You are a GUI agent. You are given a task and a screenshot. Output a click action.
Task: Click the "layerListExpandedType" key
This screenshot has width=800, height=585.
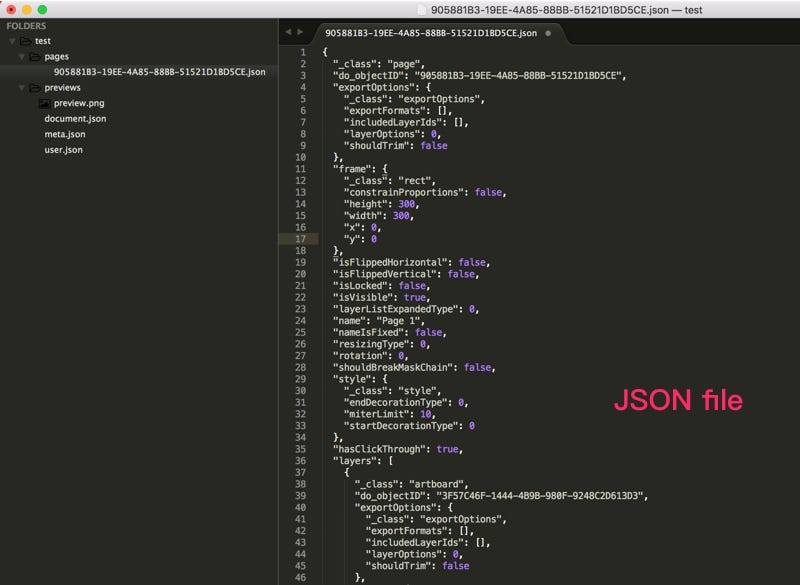pos(397,309)
